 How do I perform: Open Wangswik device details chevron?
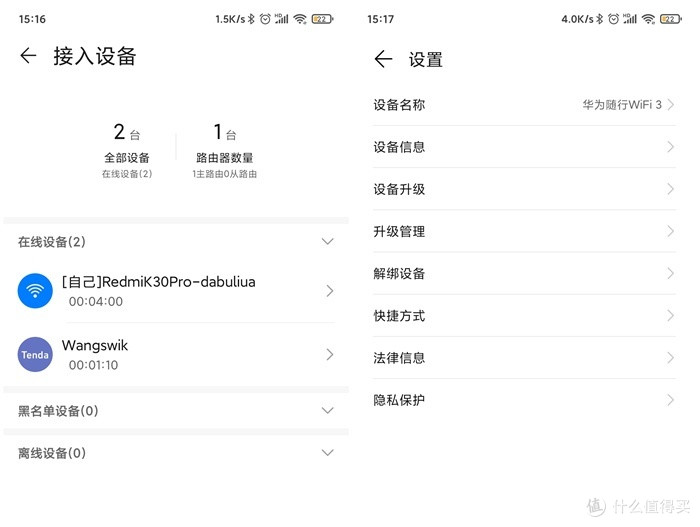point(329,354)
